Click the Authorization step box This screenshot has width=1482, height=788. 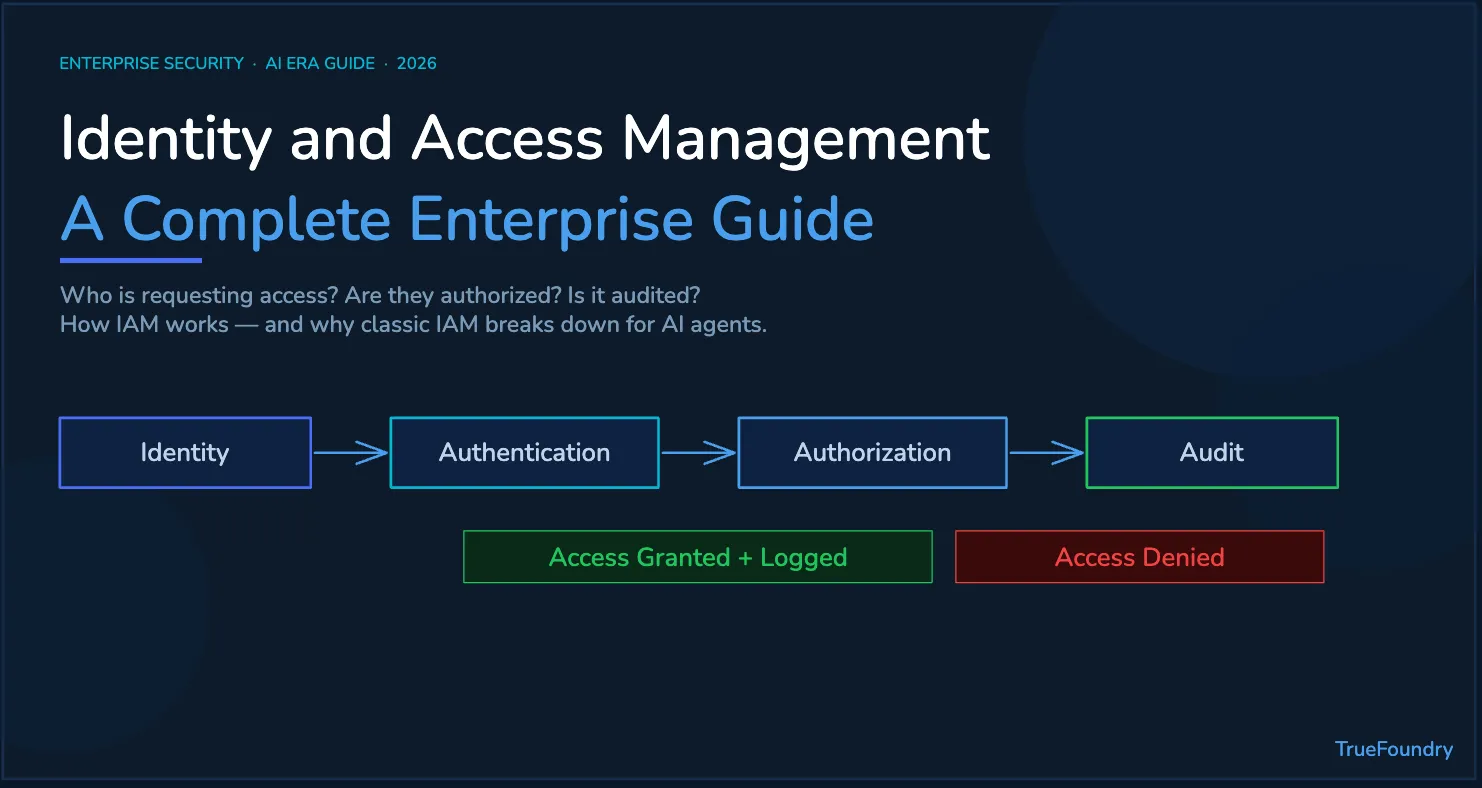coord(872,453)
